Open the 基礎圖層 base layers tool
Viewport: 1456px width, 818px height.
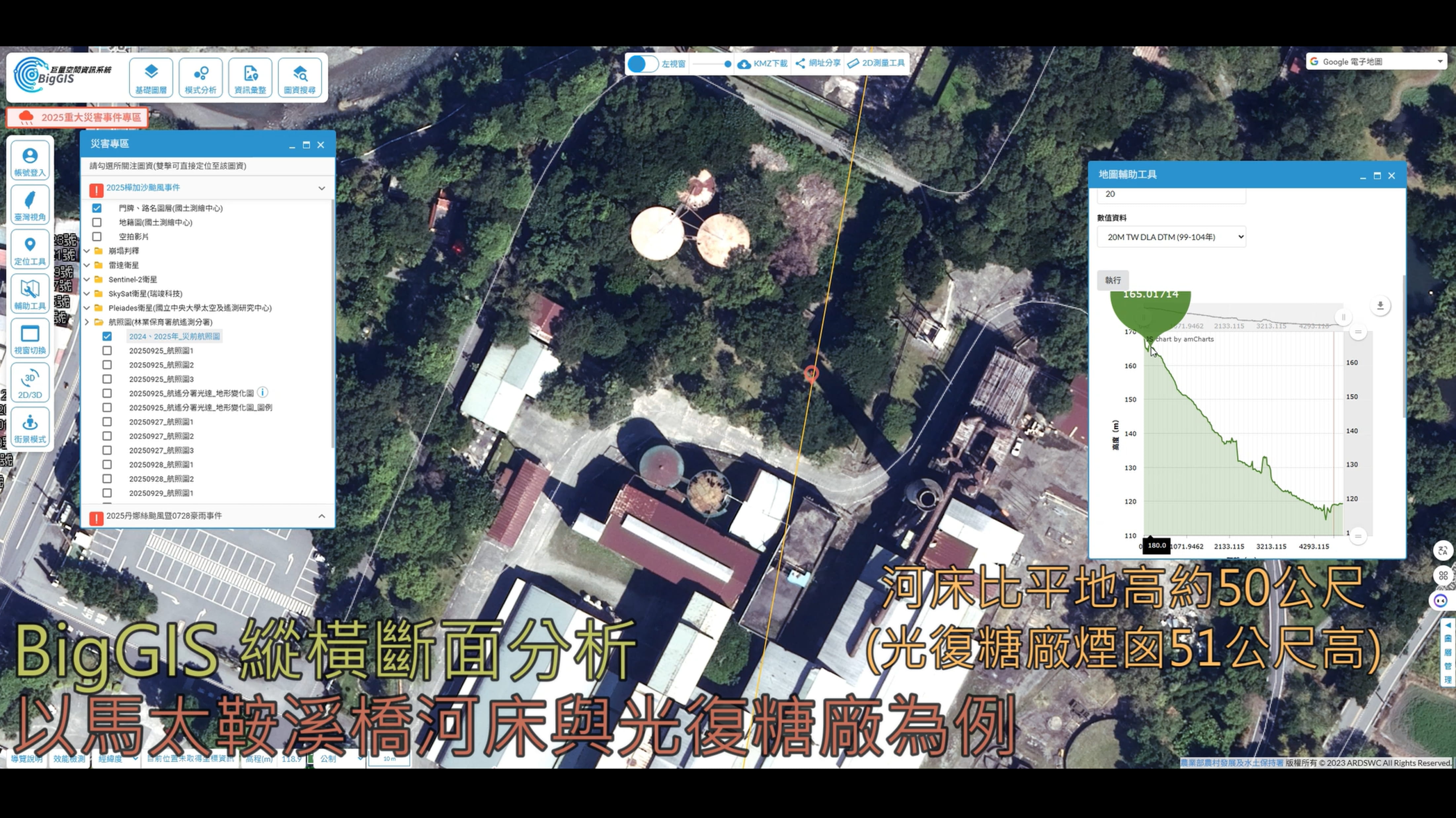click(150, 77)
